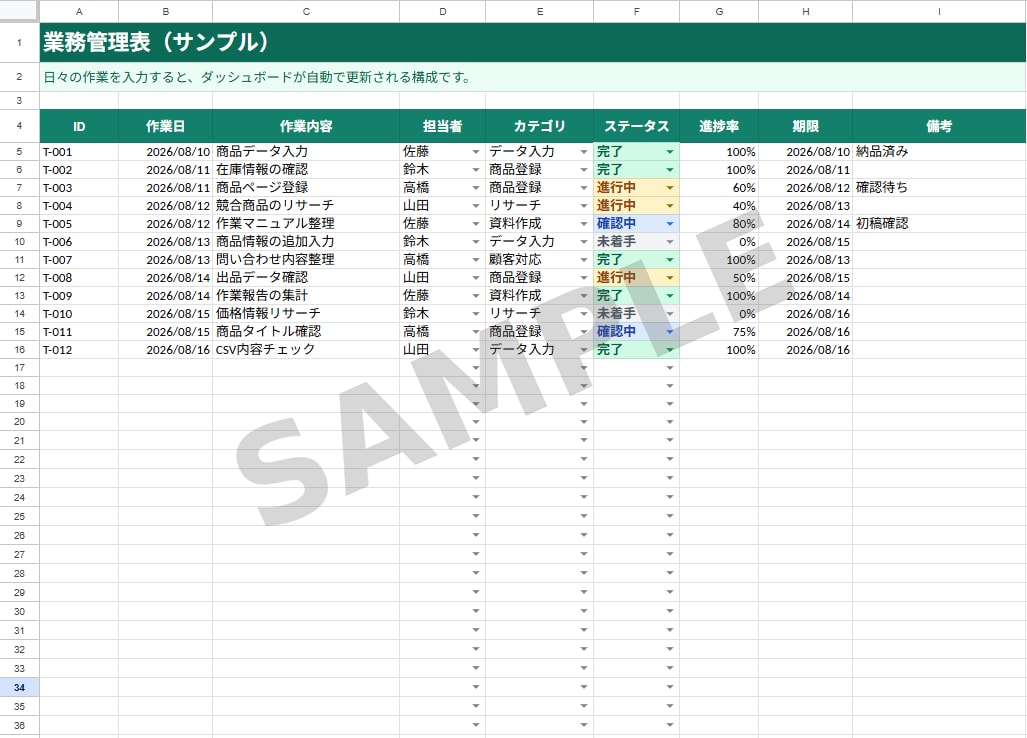Open the 未着手 status dropdown for T-006

tap(669, 242)
